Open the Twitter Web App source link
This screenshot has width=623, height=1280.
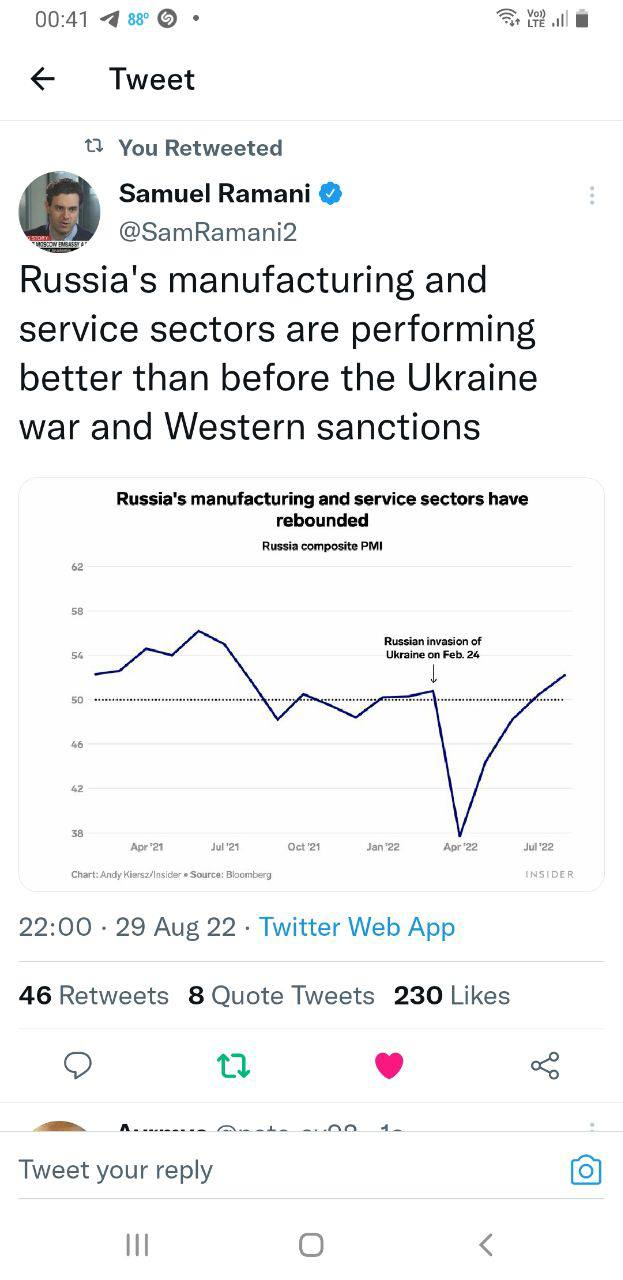pos(357,927)
